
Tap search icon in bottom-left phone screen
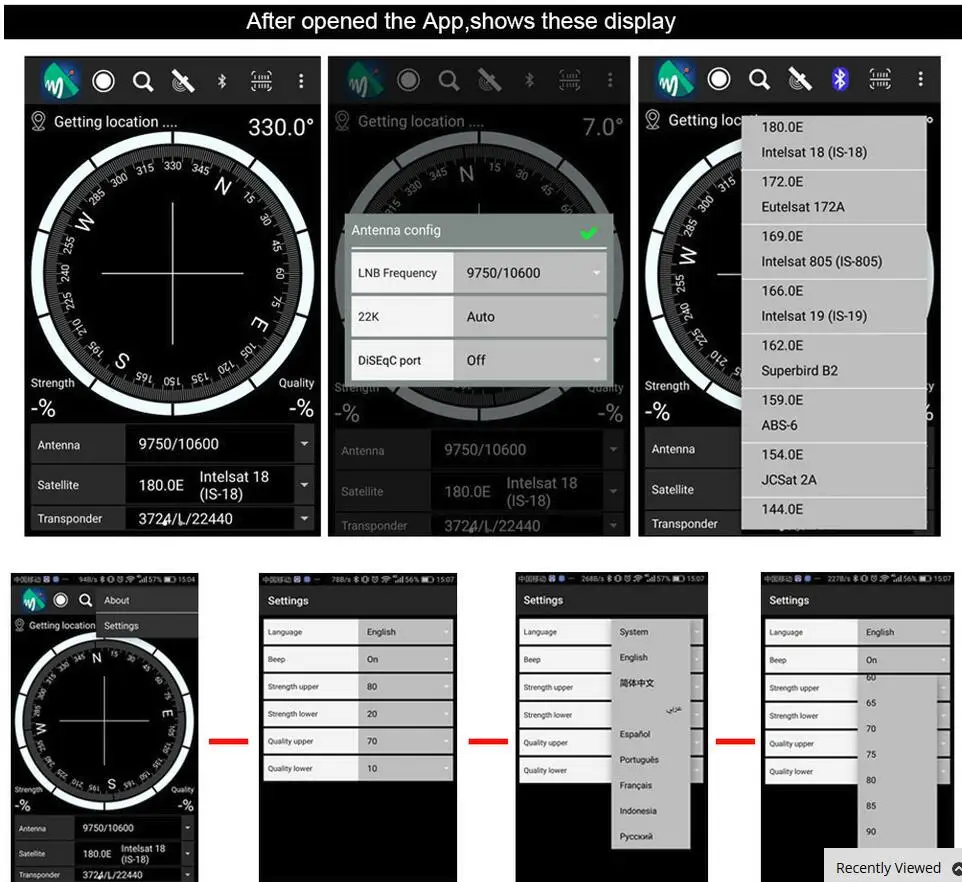[86, 600]
